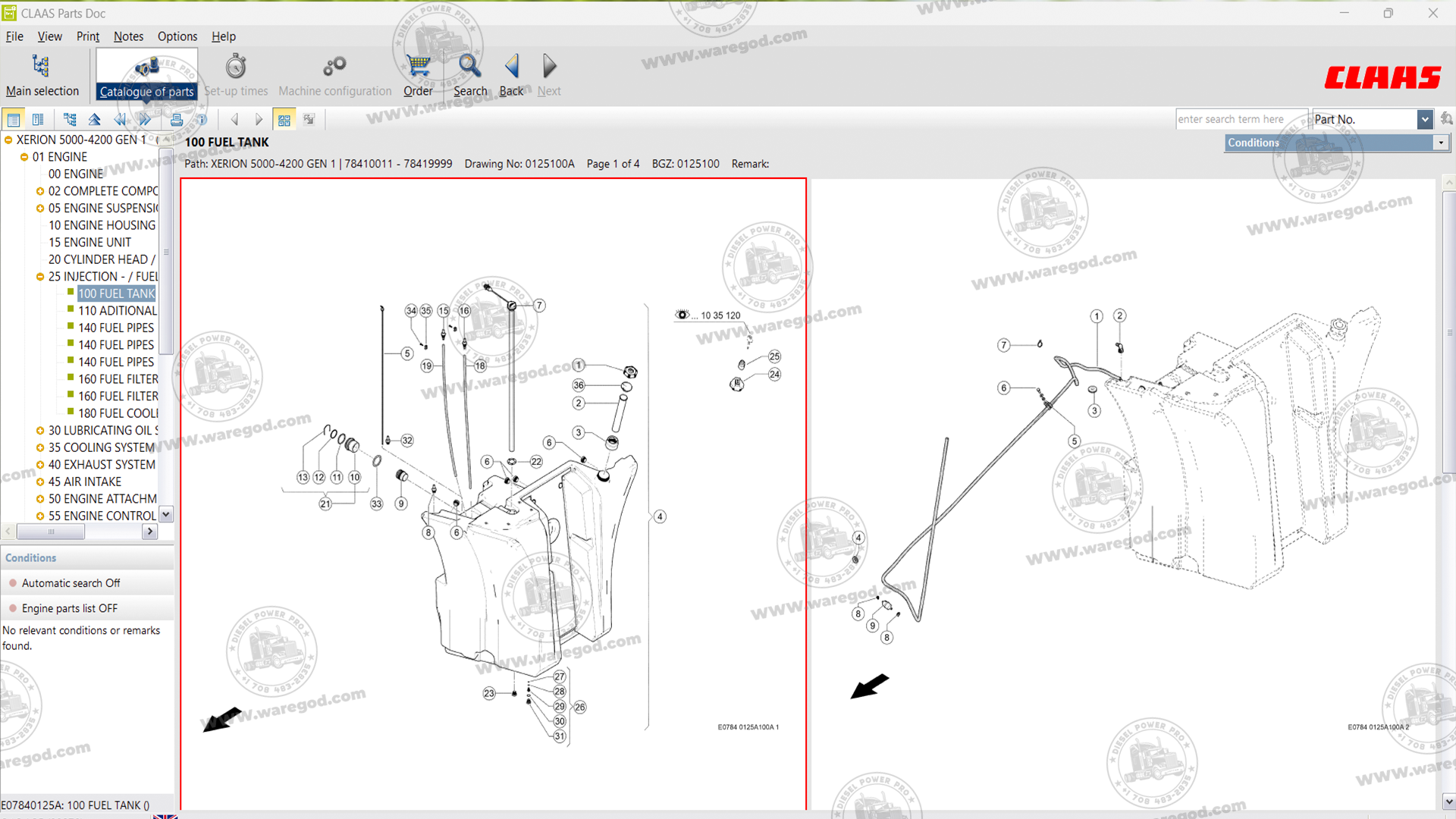Open the Part No. search type dropdown
1456x819 pixels.
[x=1424, y=119]
